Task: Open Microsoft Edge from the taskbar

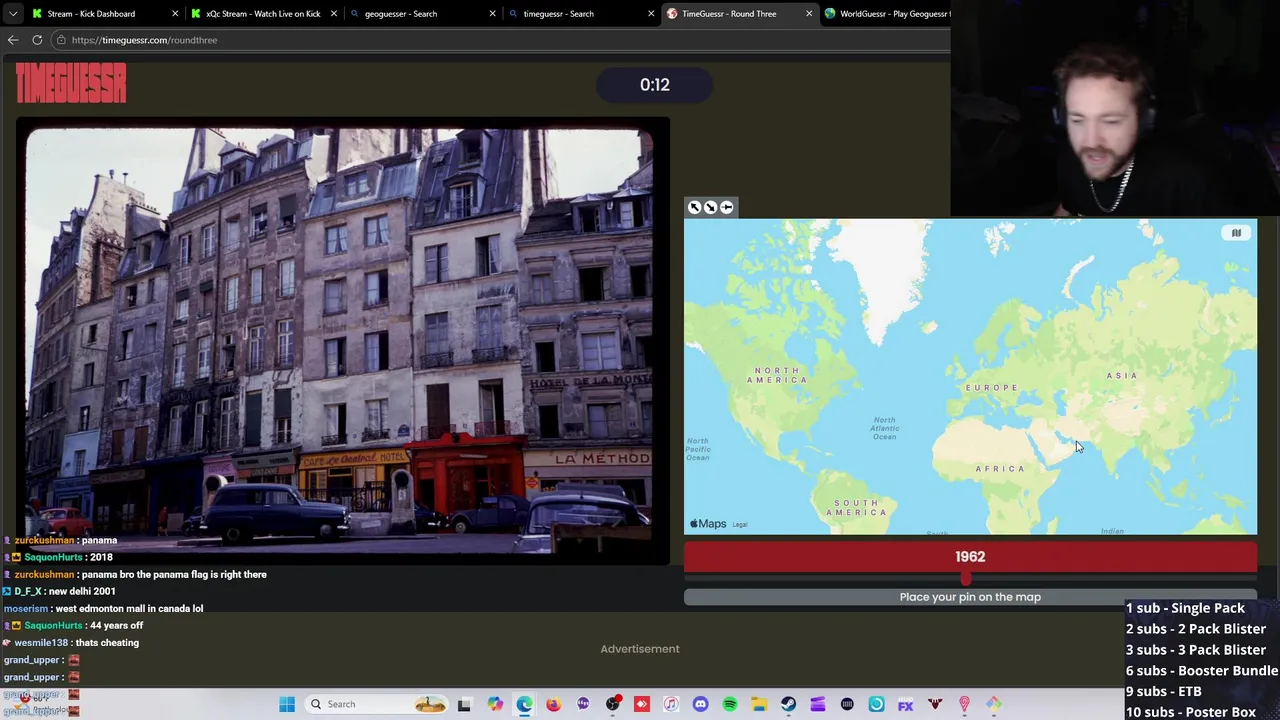Action: click(x=524, y=704)
